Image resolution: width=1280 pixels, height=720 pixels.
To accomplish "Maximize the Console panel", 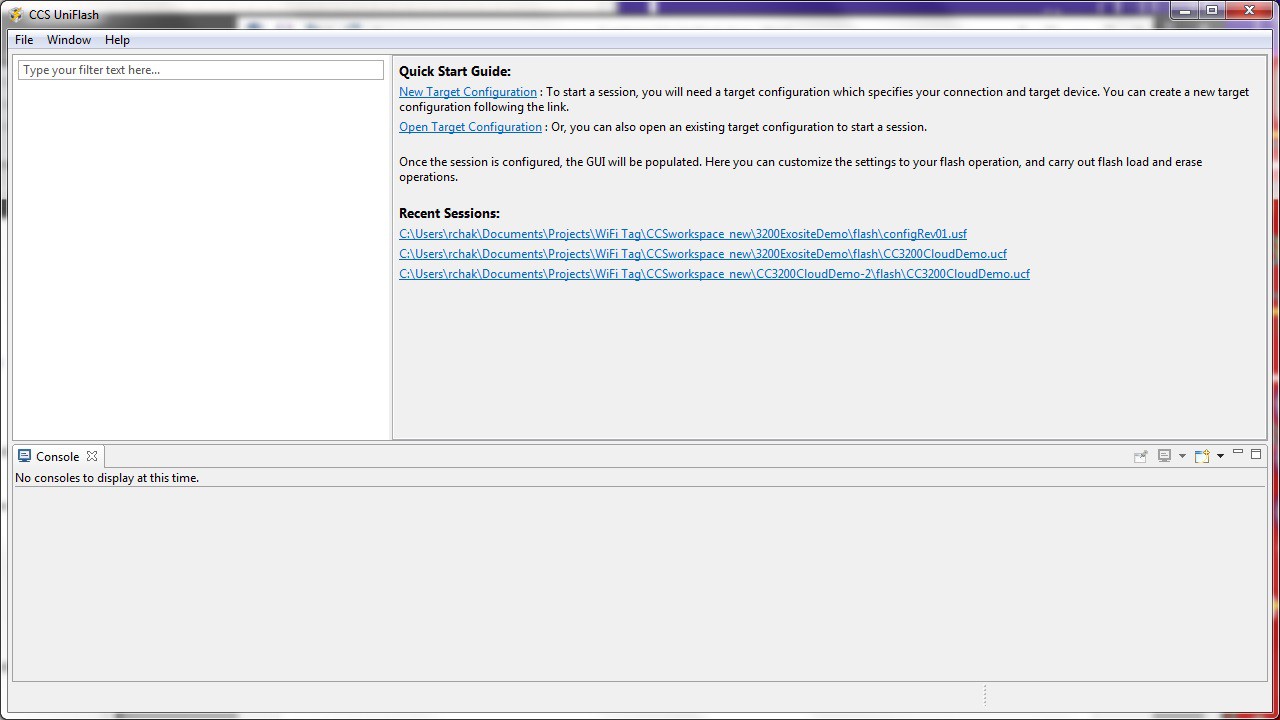I will click(x=1256, y=454).
